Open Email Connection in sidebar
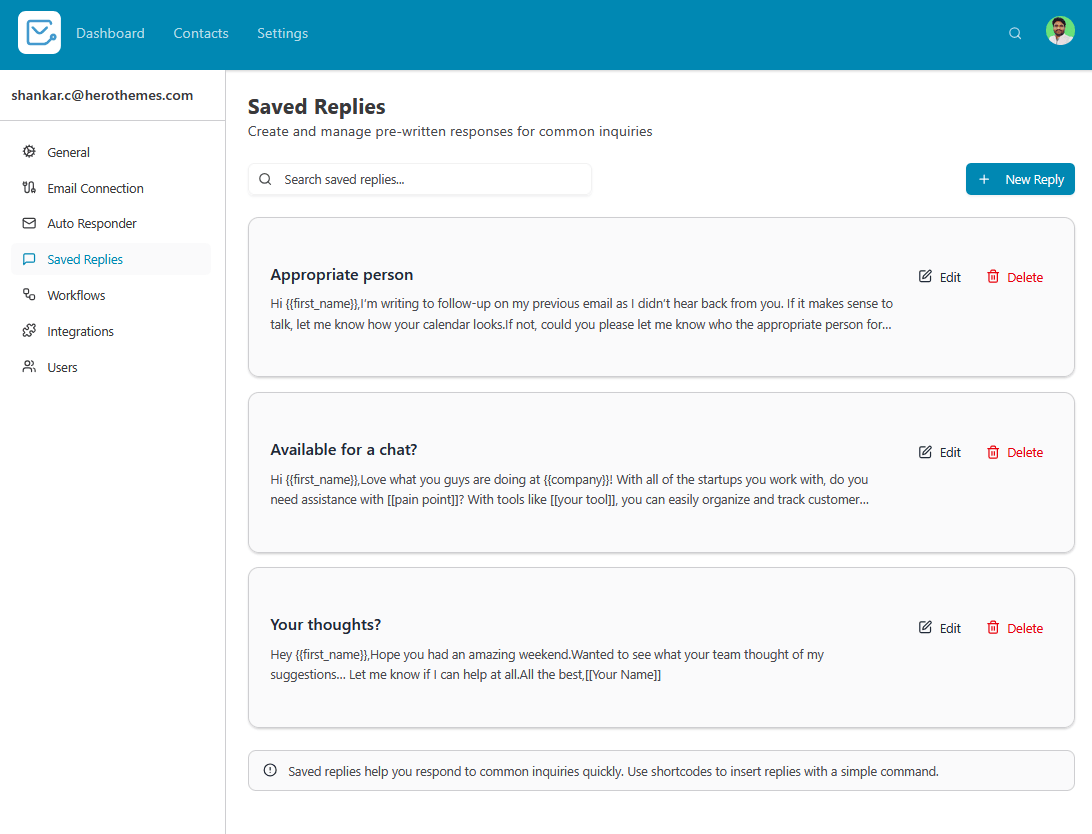 pyautogui.click(x=95, y=188)
